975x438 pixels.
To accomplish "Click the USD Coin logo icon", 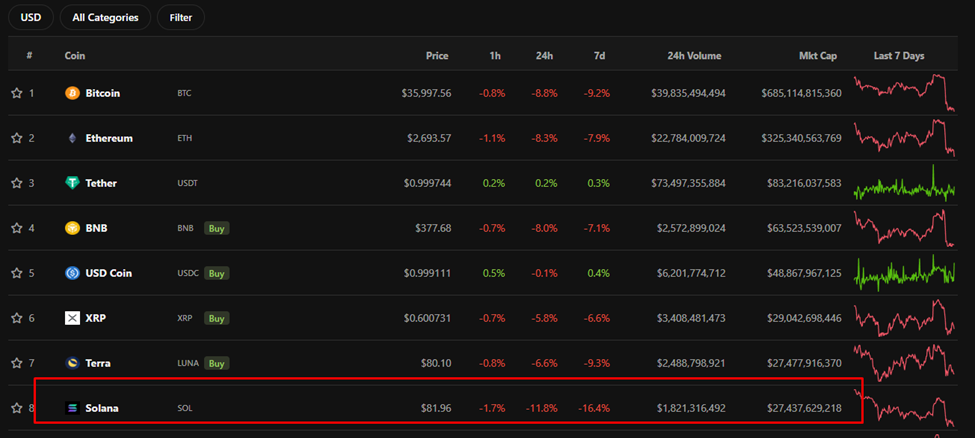I will pos(72,273).
